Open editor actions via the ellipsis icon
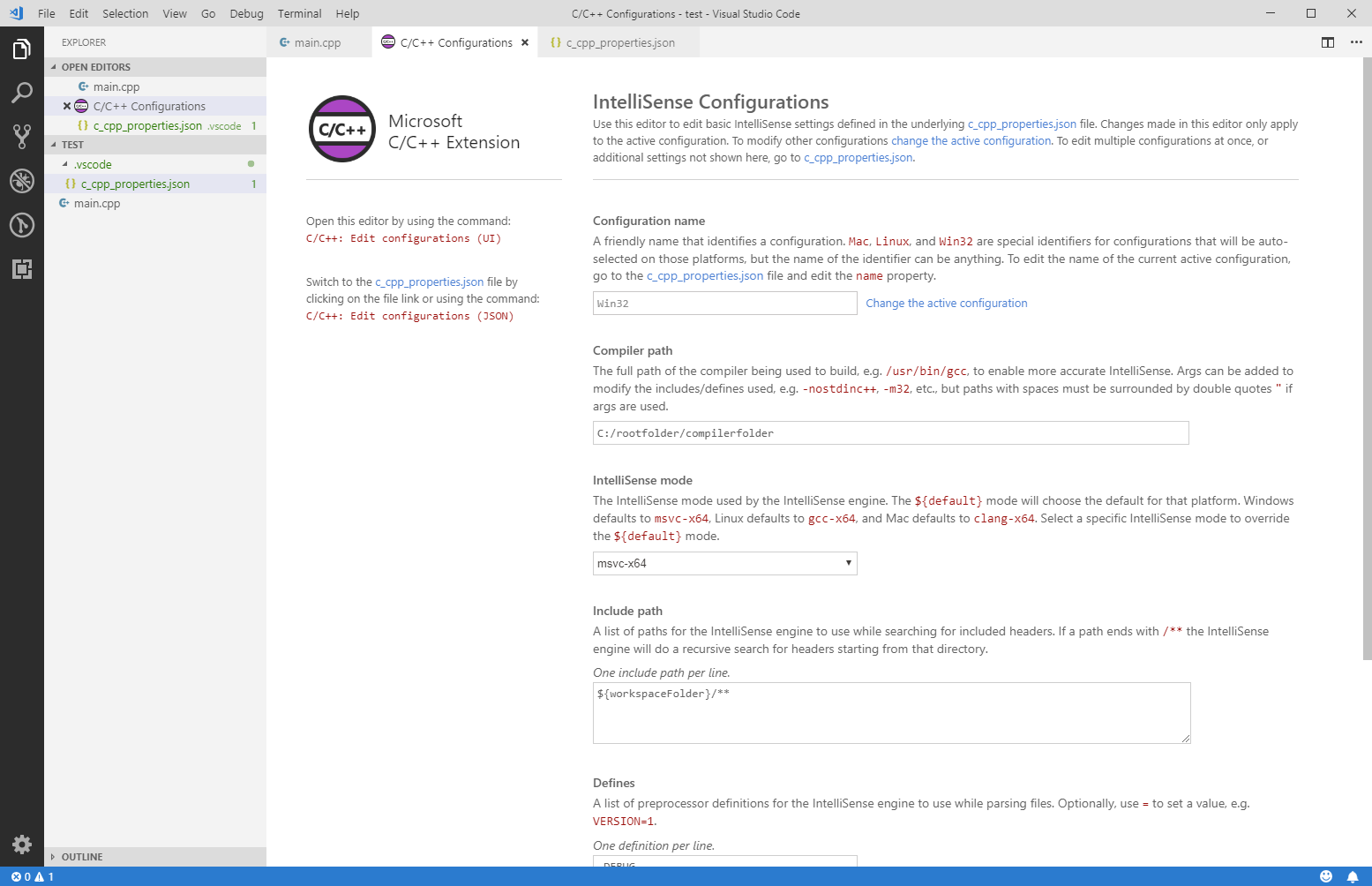 (1356, 41)
